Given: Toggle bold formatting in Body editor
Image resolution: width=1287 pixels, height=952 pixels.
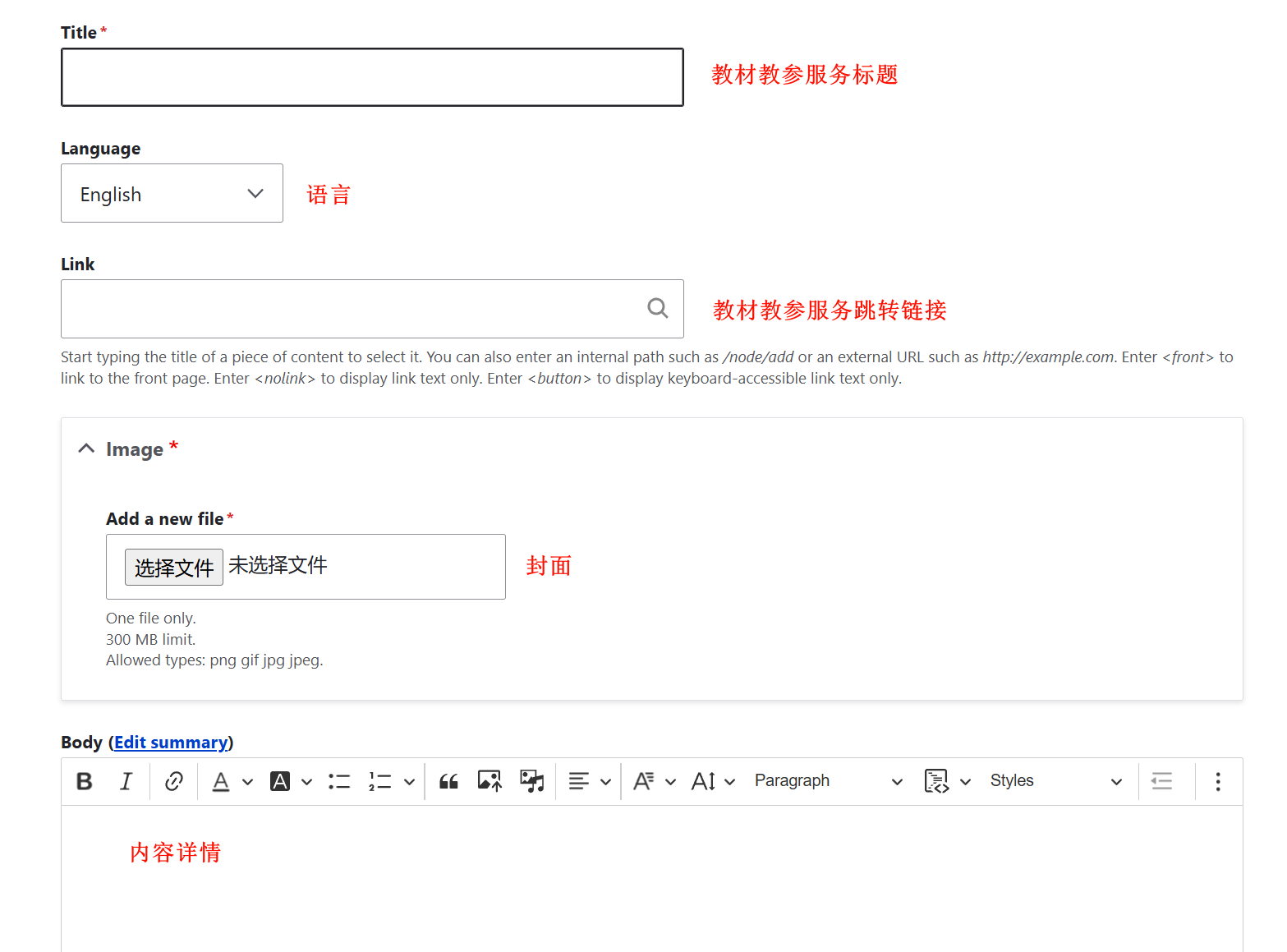Looking at the screenshot, I should [x=85, y=781].
